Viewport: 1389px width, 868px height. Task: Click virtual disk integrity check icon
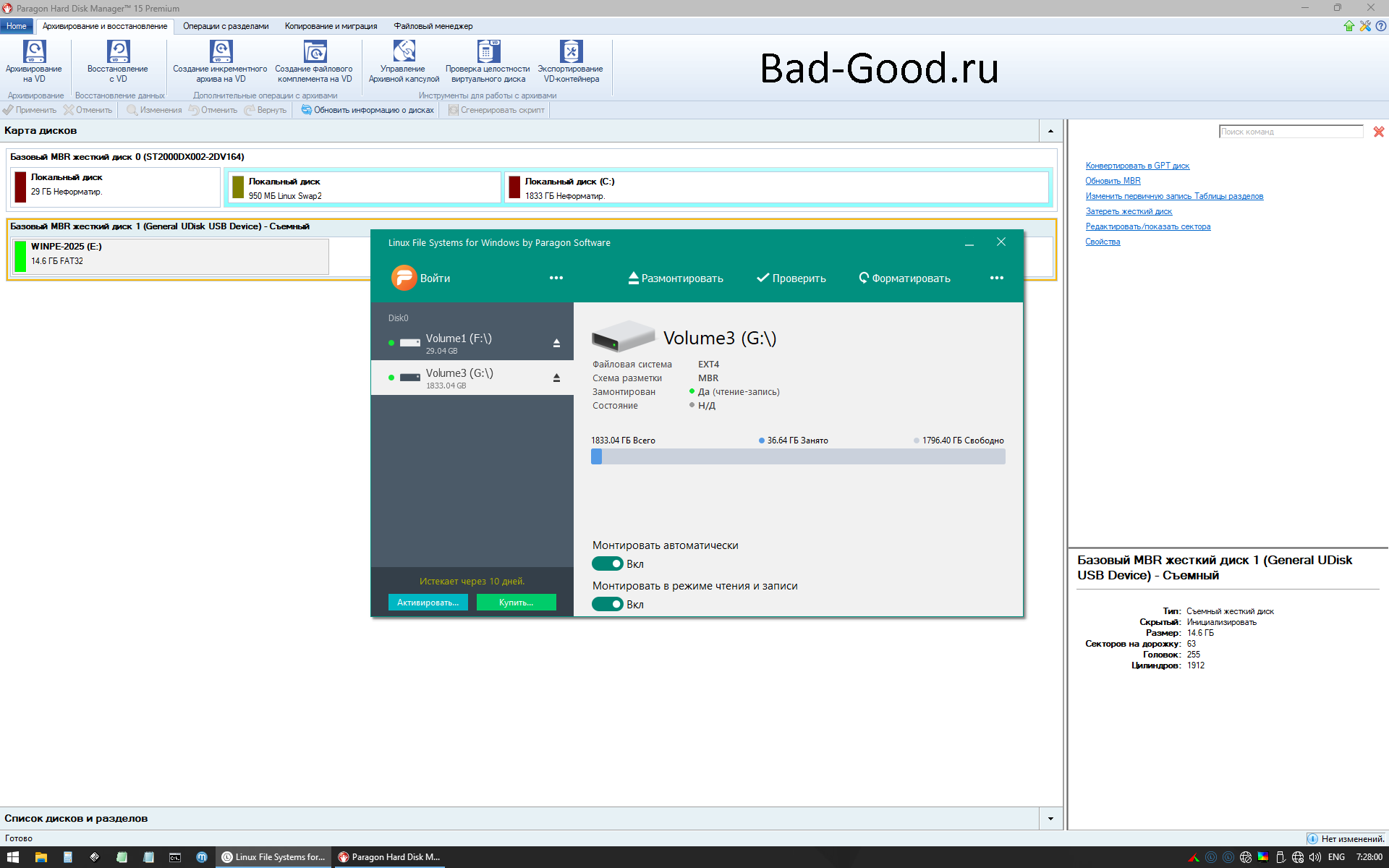pos(488,51)
